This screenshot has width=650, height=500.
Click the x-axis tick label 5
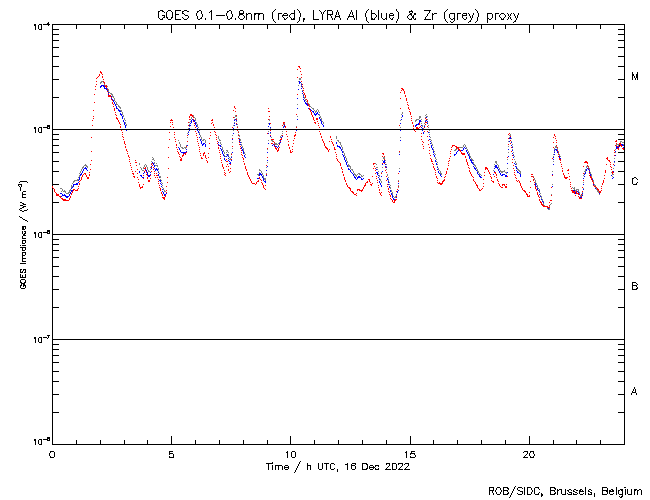171,453
